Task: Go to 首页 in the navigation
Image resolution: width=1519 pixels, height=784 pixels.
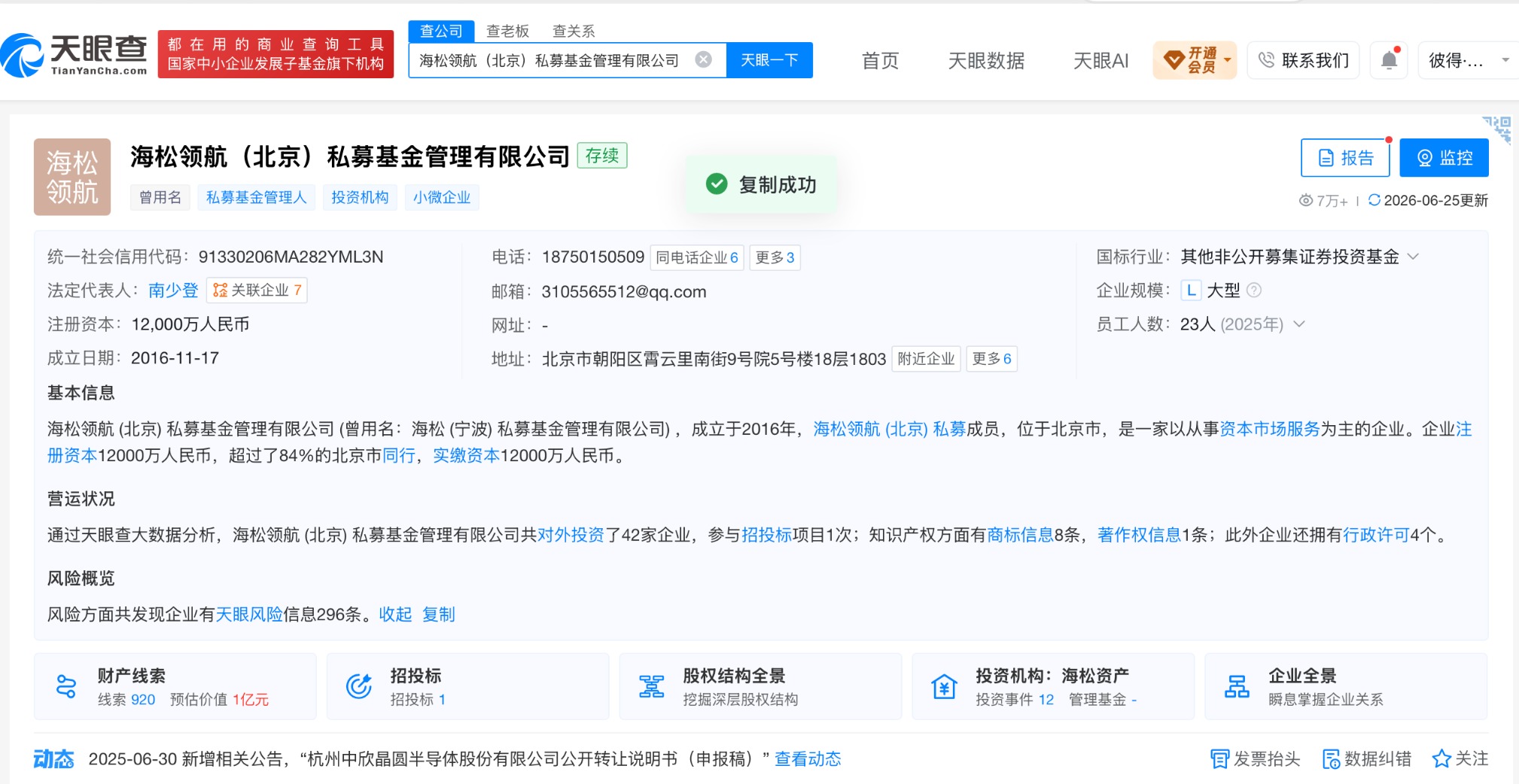Action: click(x=880, y=60)
